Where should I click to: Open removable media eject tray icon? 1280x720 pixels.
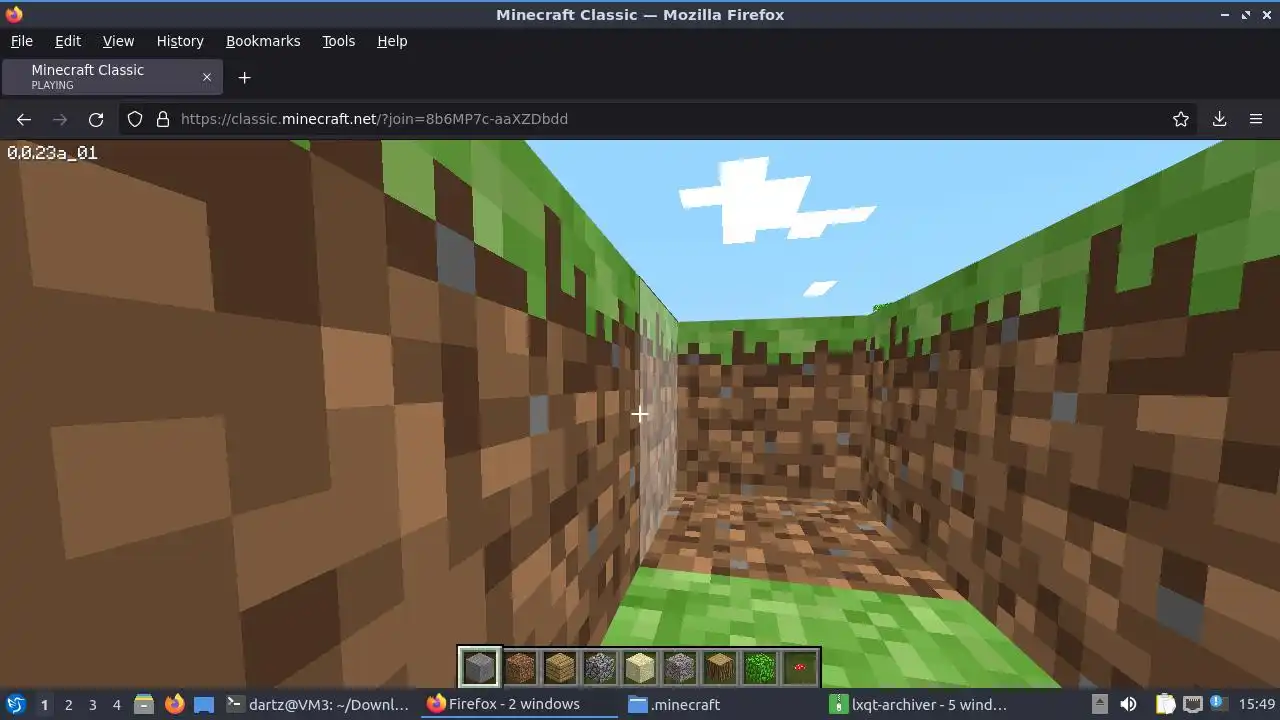(x=1099, y=705)
